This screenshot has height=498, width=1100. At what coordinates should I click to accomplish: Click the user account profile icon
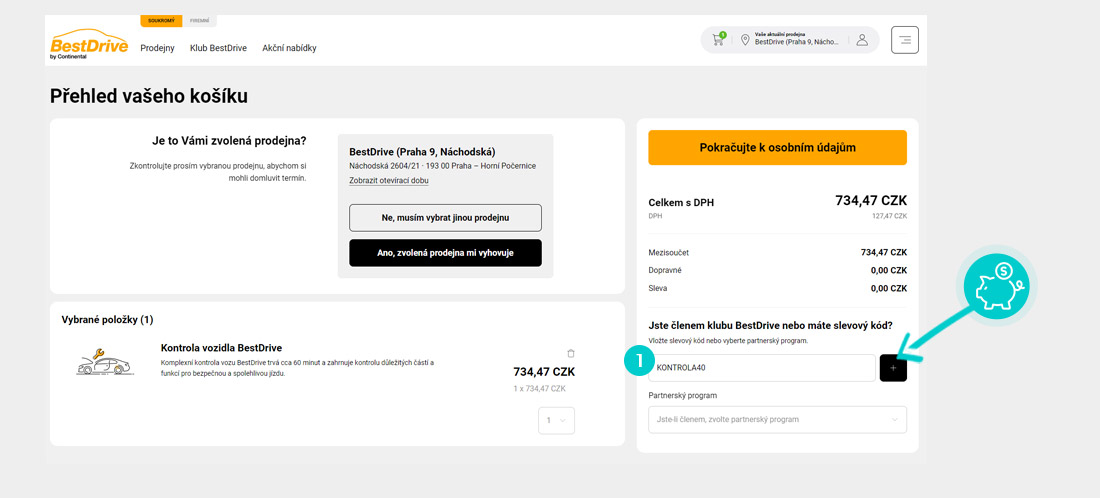(x=861, y=40)
